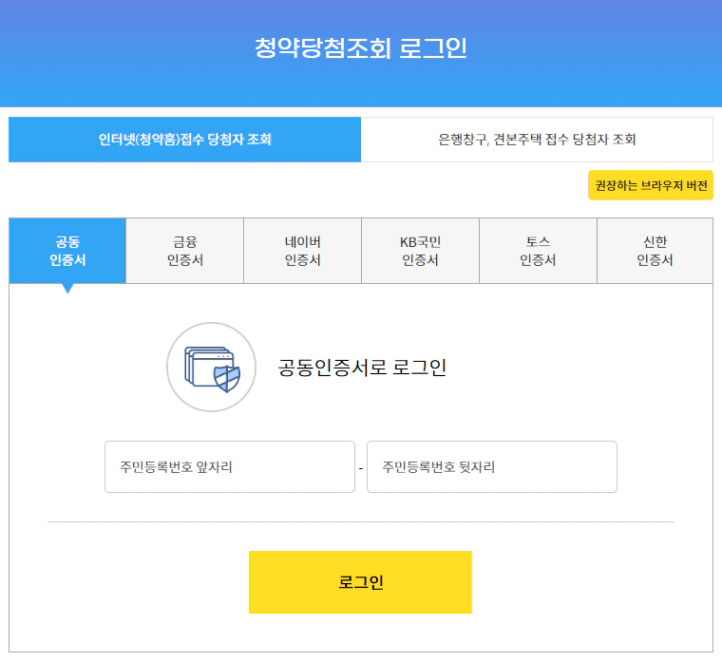
Task: Click the small triangle pointer below 공동인증서
Action: 68,289
